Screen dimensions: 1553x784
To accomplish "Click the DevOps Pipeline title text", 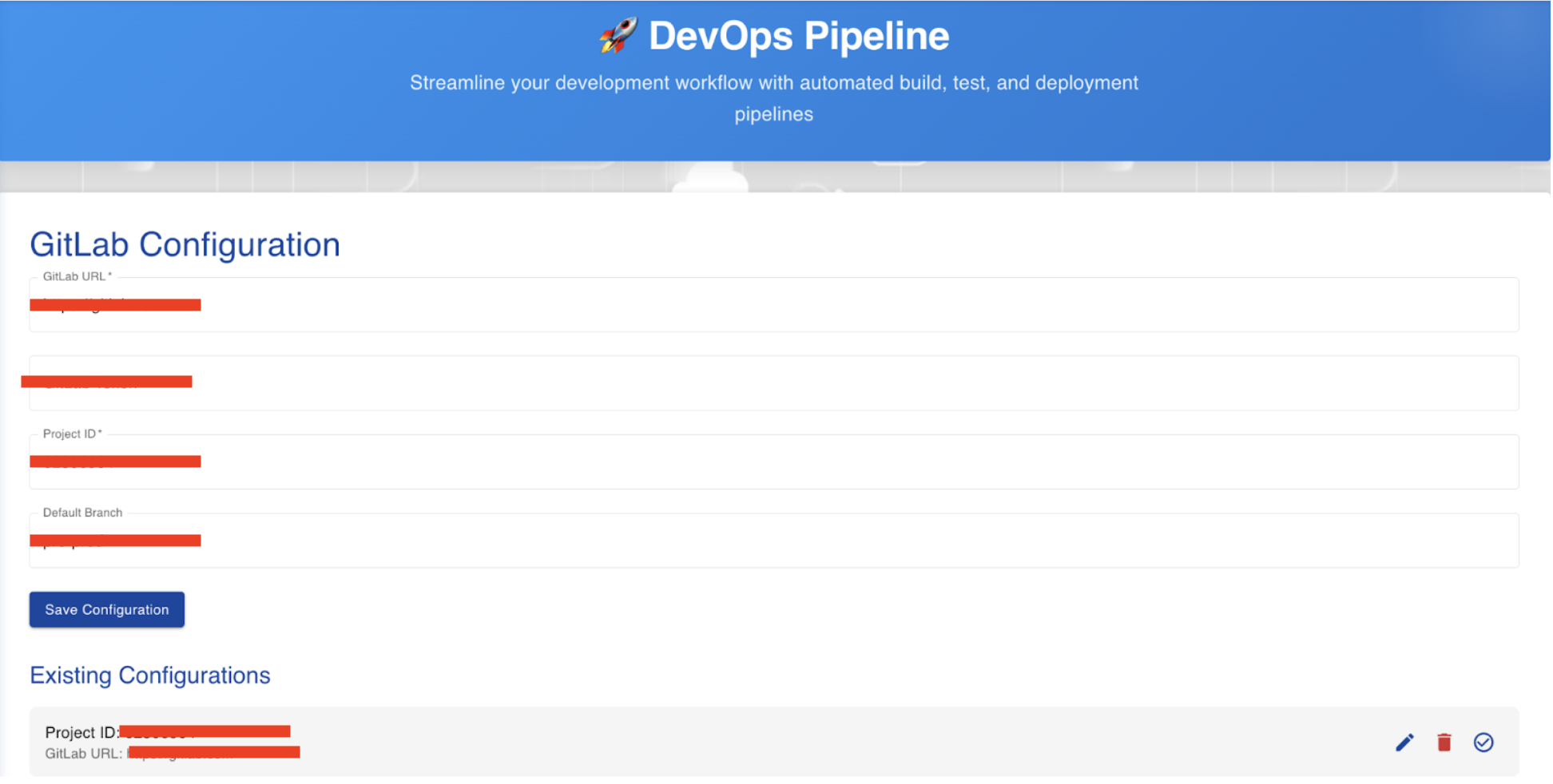I will point(799,34).
